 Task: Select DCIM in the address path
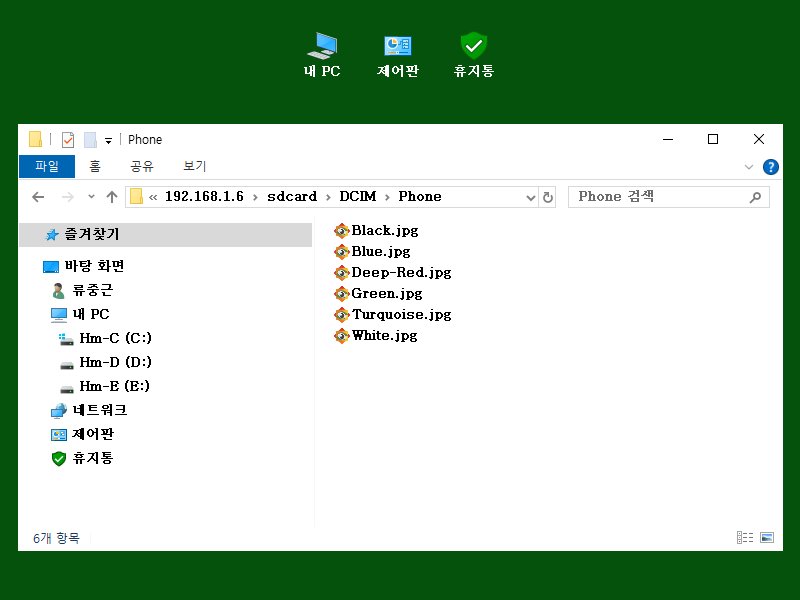[x=358, y=196]
